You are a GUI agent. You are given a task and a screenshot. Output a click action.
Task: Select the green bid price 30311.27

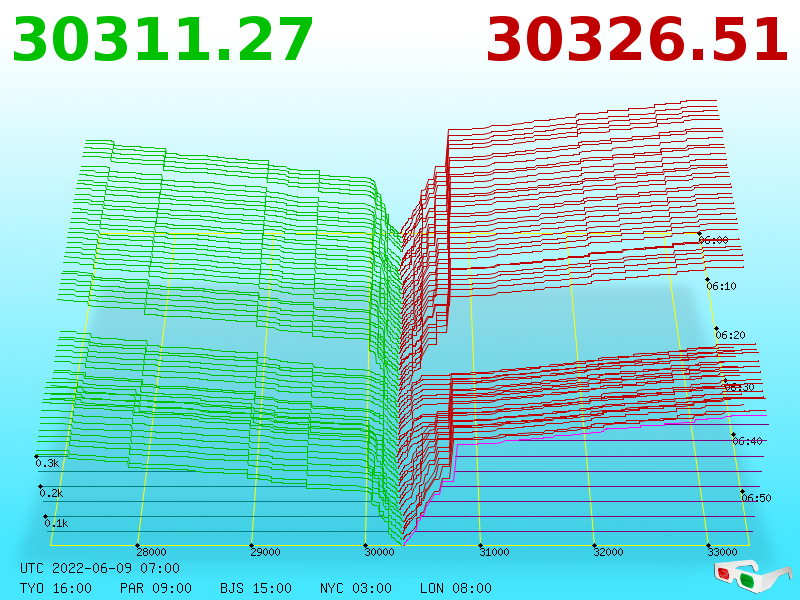(163, 39)
